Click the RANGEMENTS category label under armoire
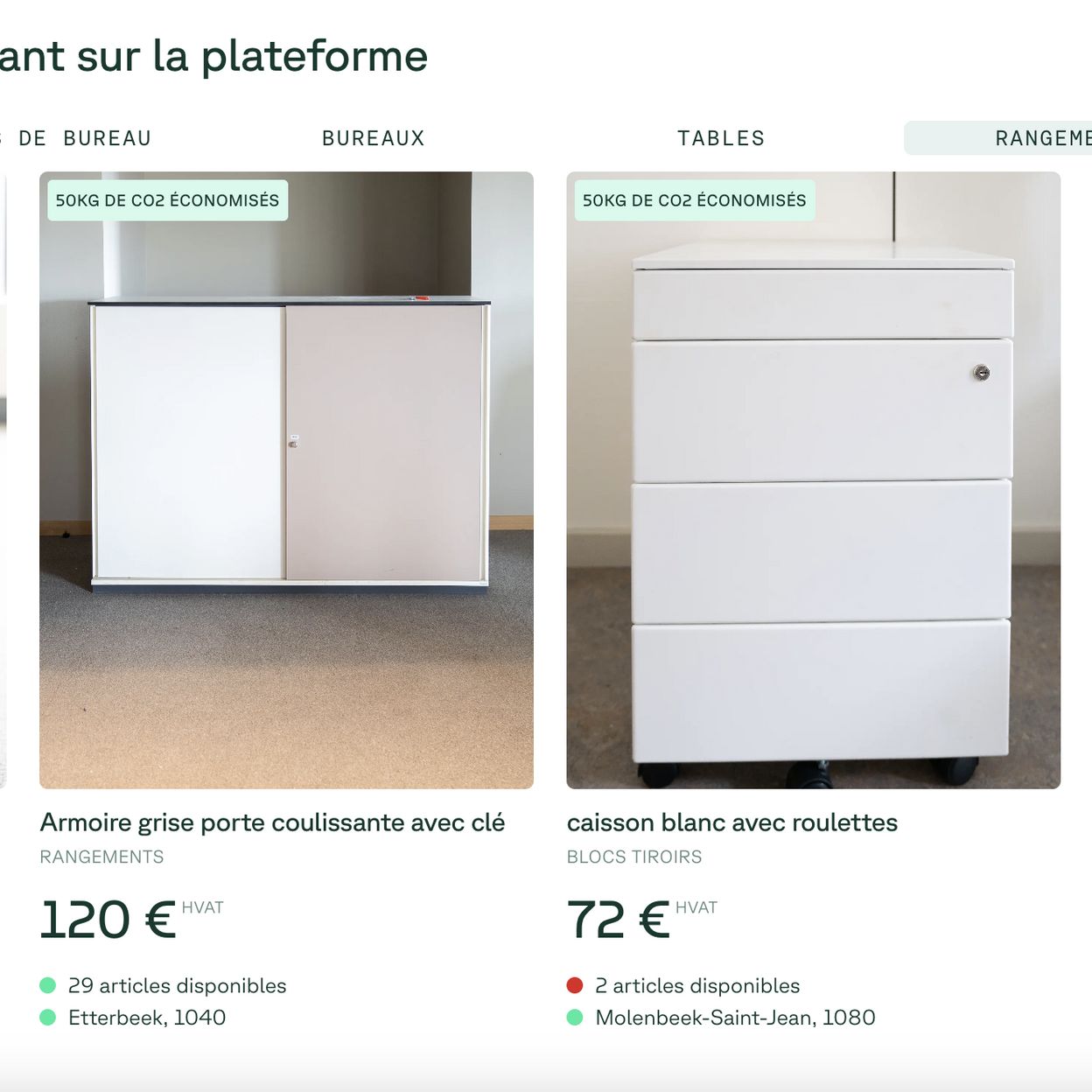Screen dimensions: 1092x1092 tap(101, 857)
